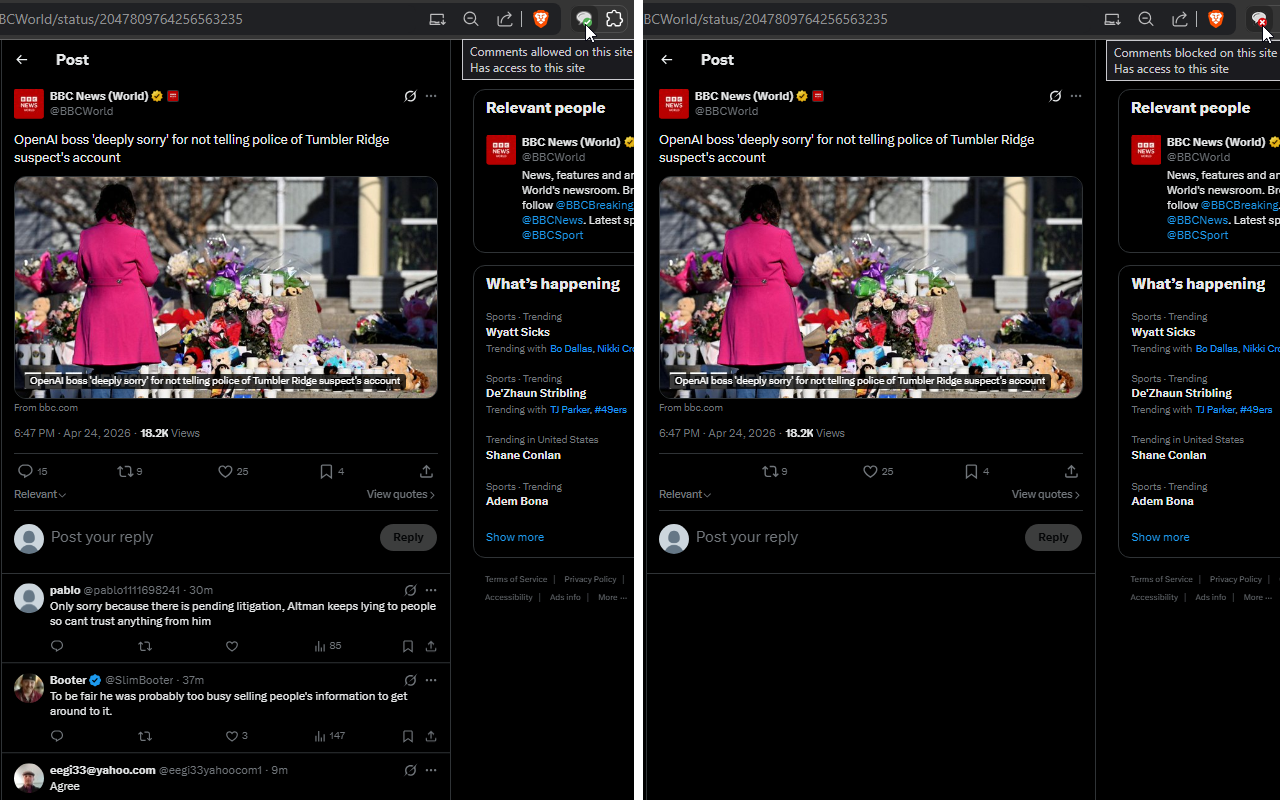Click View quotes in right window
This screenshot has width=1280, height=800.
1045,494
